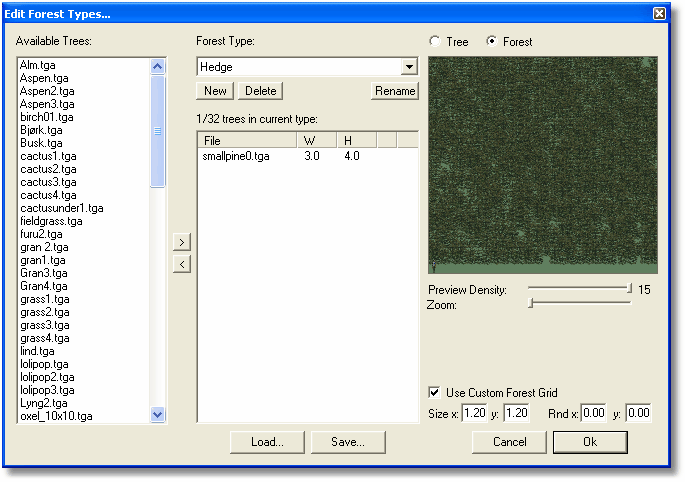Click the 3.0 width value cell
This screenshot has width=685, height=482.
[x=312, y=156]
